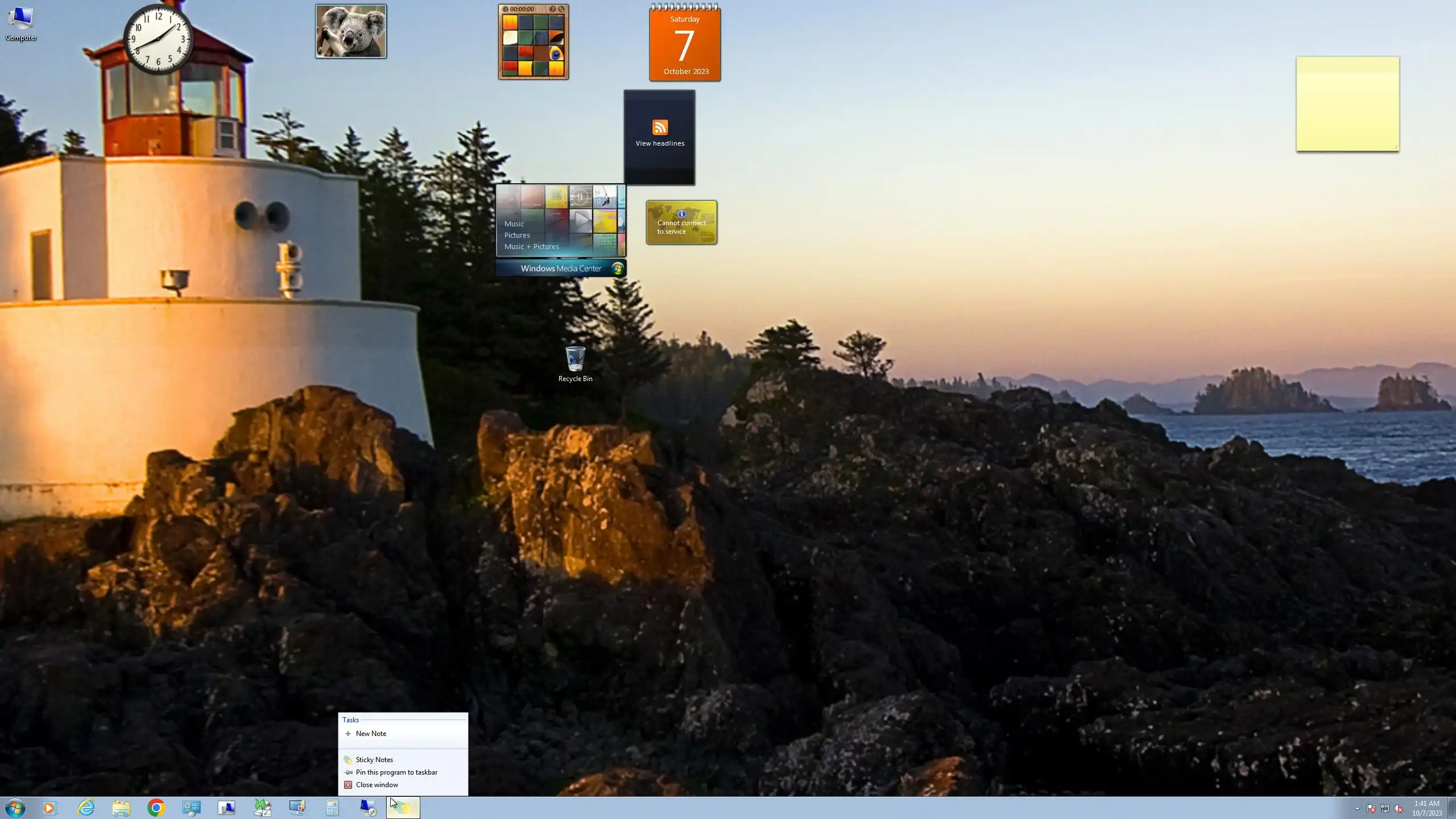Open Windows Explorer folder icon
This screenshot has width=1456, height=819.
click(121, 808)
